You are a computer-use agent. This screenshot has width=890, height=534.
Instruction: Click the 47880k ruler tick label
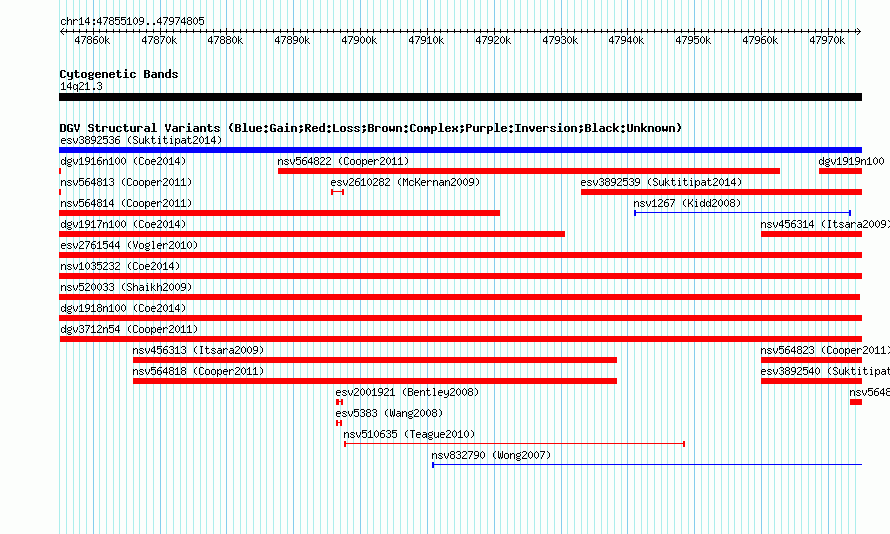click(225, 40)
